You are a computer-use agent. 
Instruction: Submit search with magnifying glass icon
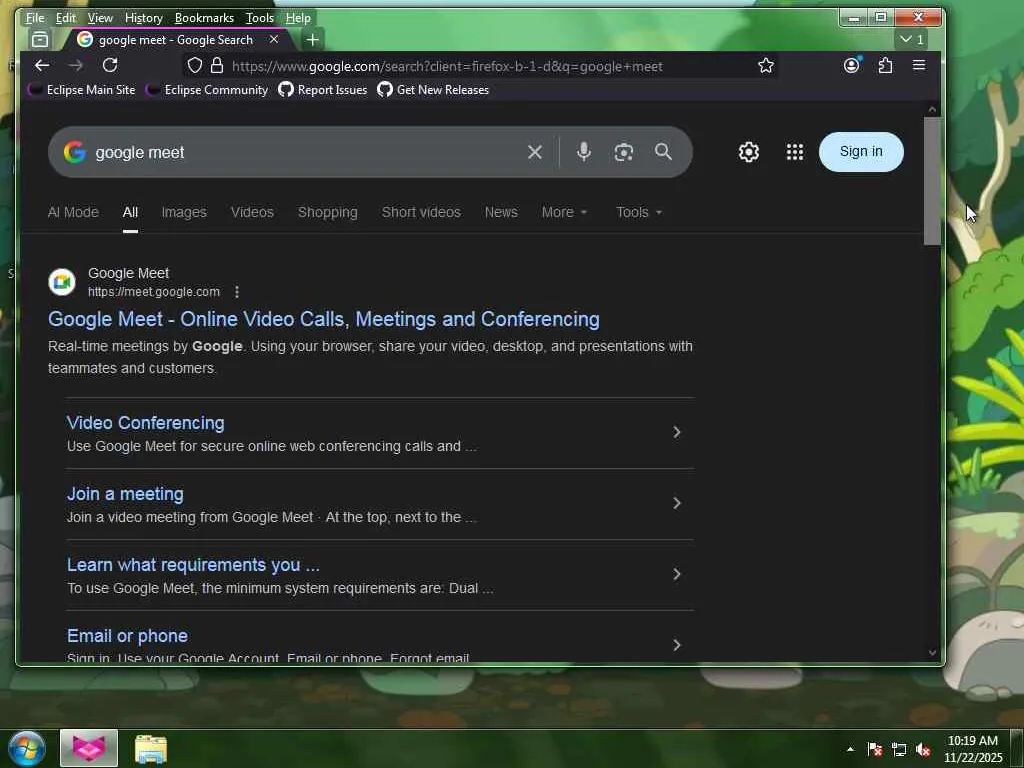tap(663, 152)
